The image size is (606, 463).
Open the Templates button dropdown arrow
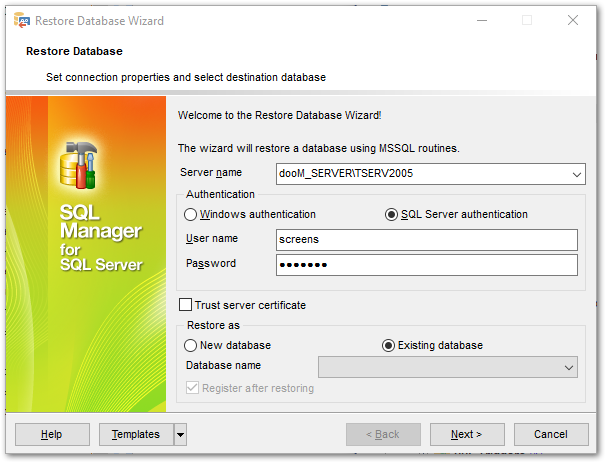[180, 435]
